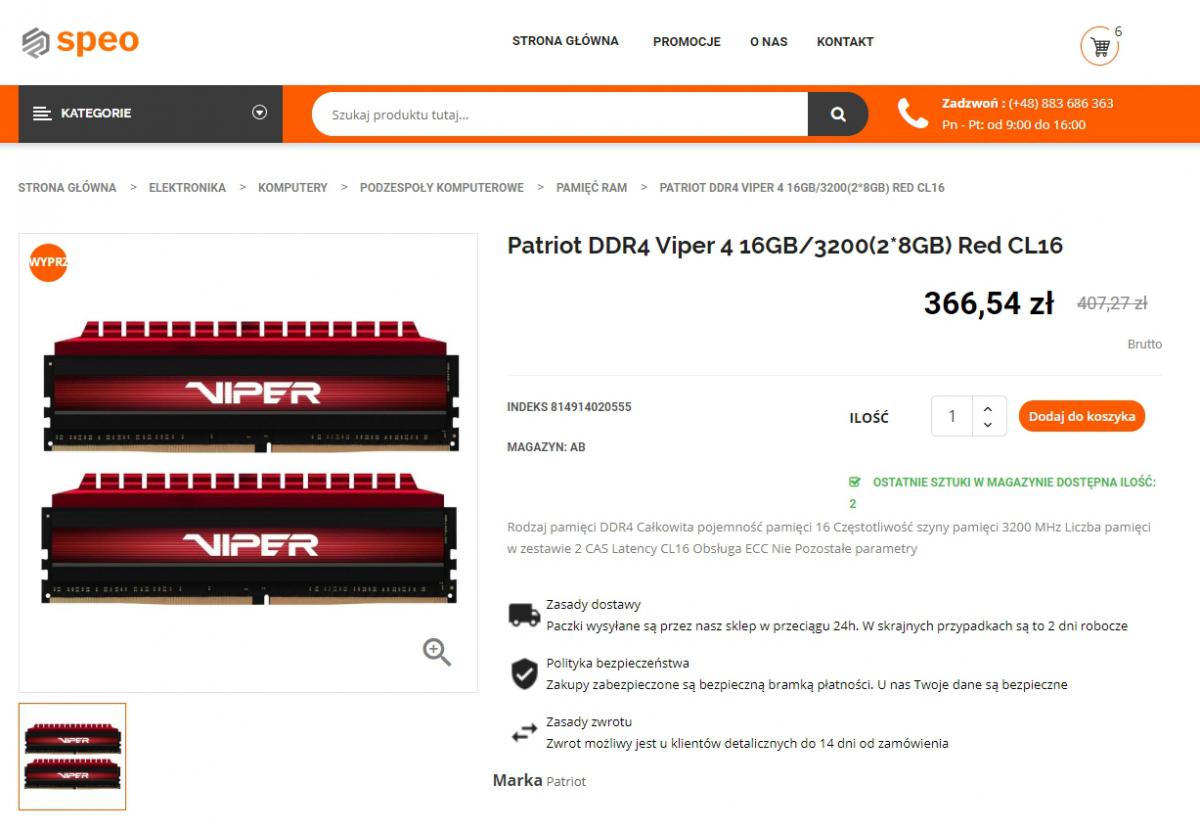Open the Pamięć RAM breadcrumb link
Screen dimensions: 1200x831
[592, 188]
